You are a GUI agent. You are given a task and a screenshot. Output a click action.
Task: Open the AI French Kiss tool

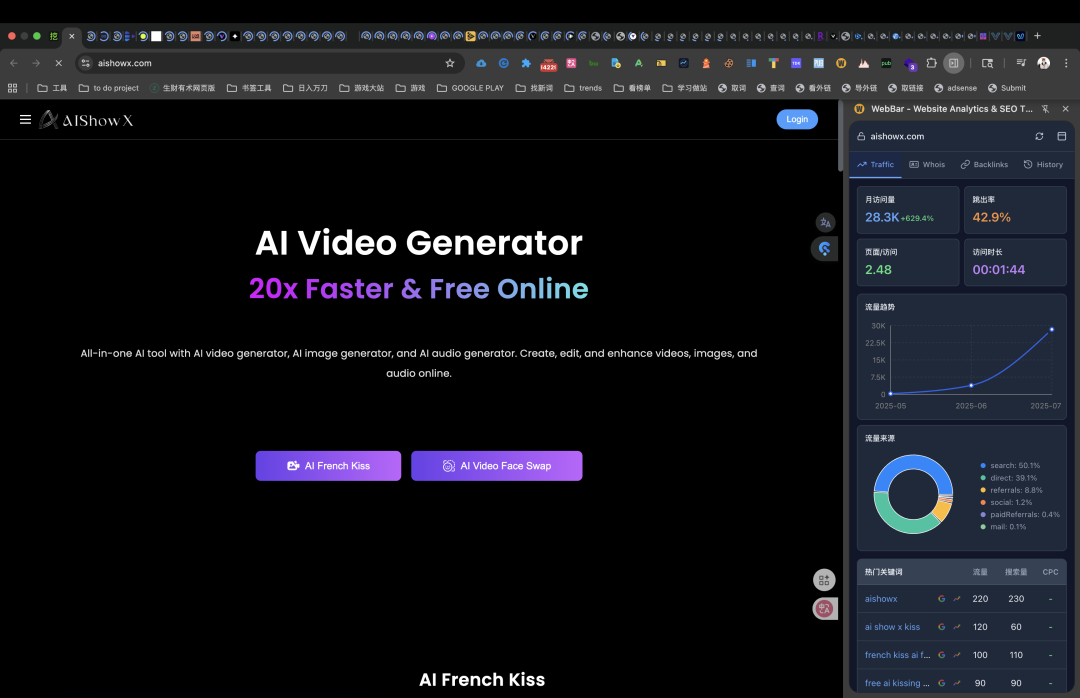coord(328,466)
